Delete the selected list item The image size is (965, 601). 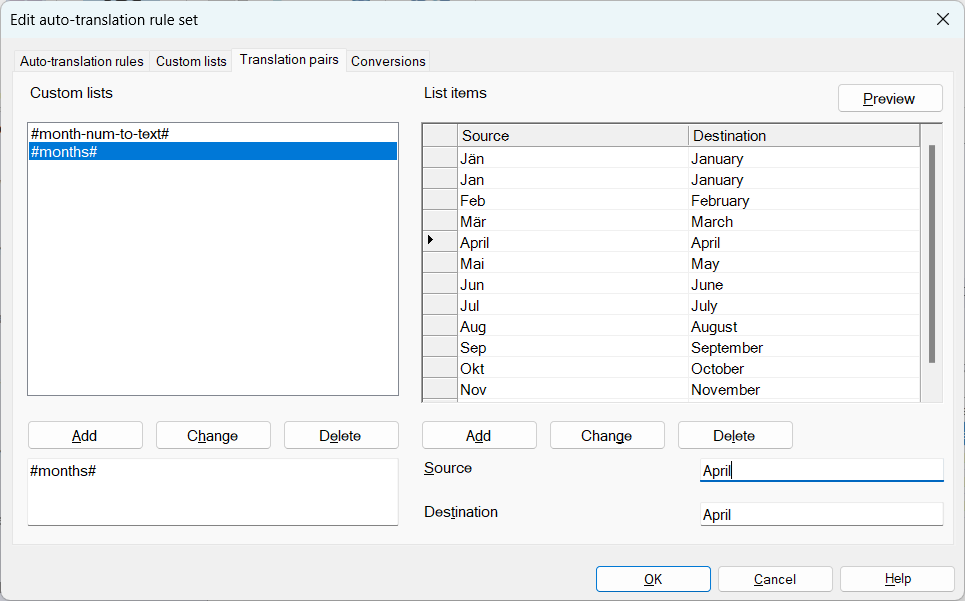pyautogui.click(x=735, y=435)
